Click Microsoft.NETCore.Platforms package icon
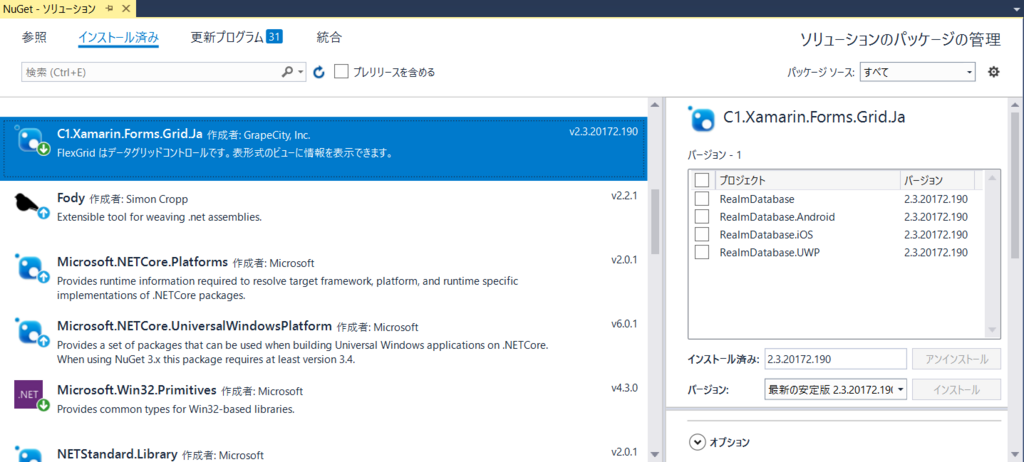Image resolution: width=1024 pixels, height=462 pixels. (x=32, y=269)
